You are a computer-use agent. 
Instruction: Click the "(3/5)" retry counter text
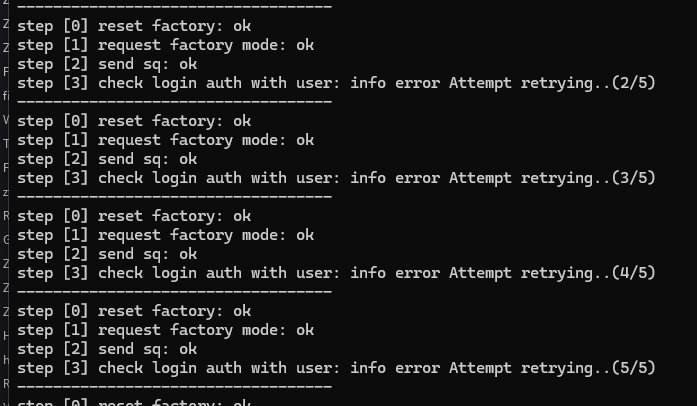click(631, 177)
